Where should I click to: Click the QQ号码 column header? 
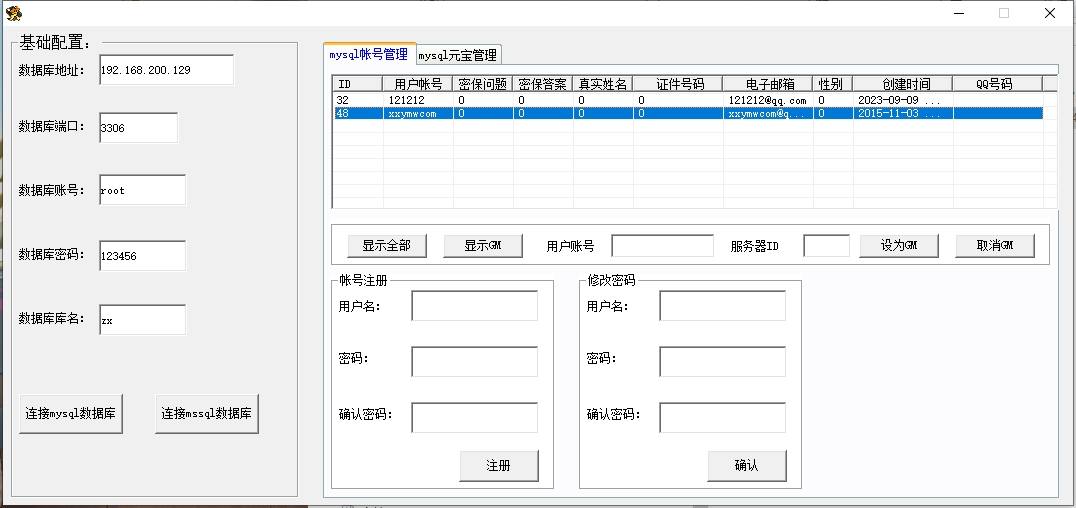click(998, 84)
